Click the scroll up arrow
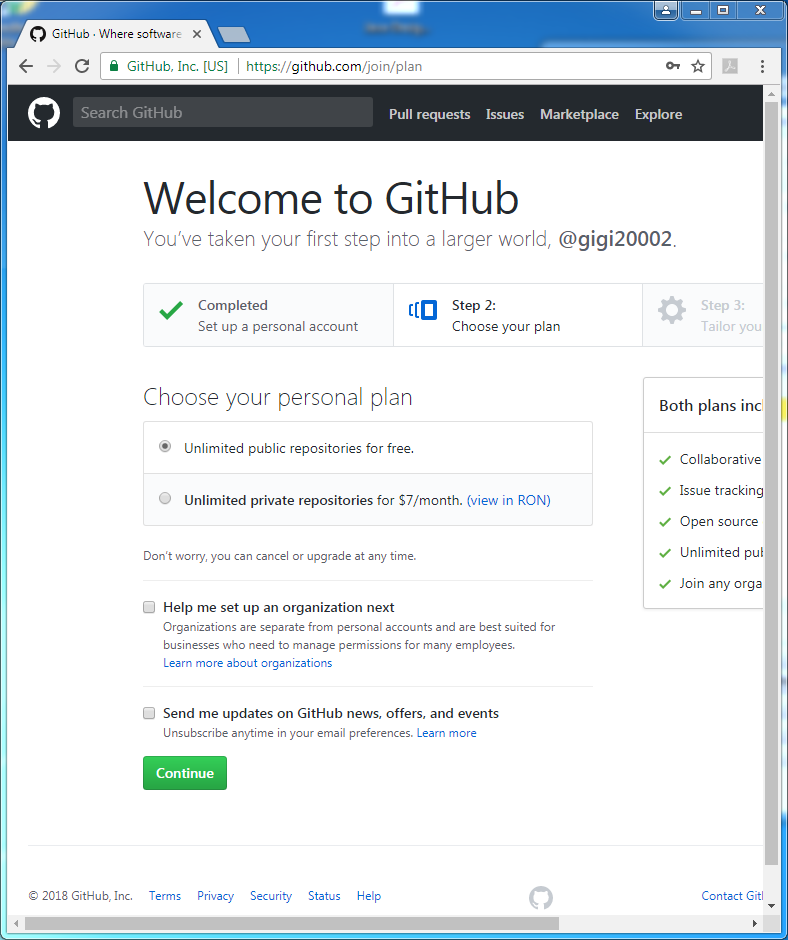 (x=771, y=94)
